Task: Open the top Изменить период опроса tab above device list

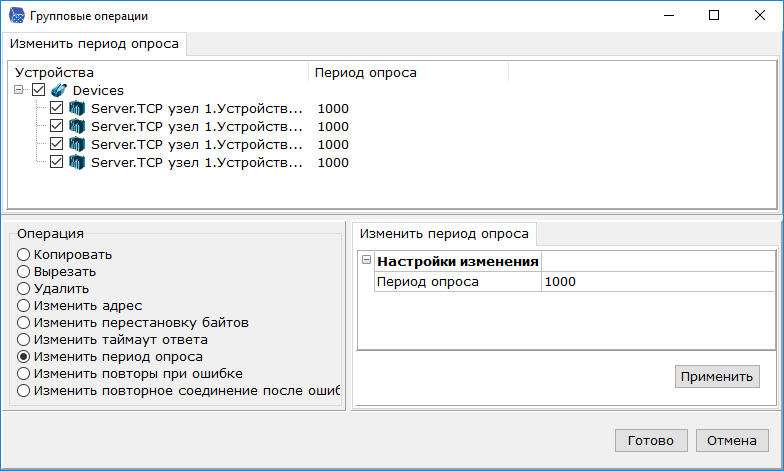Action: tap(94, 44)
